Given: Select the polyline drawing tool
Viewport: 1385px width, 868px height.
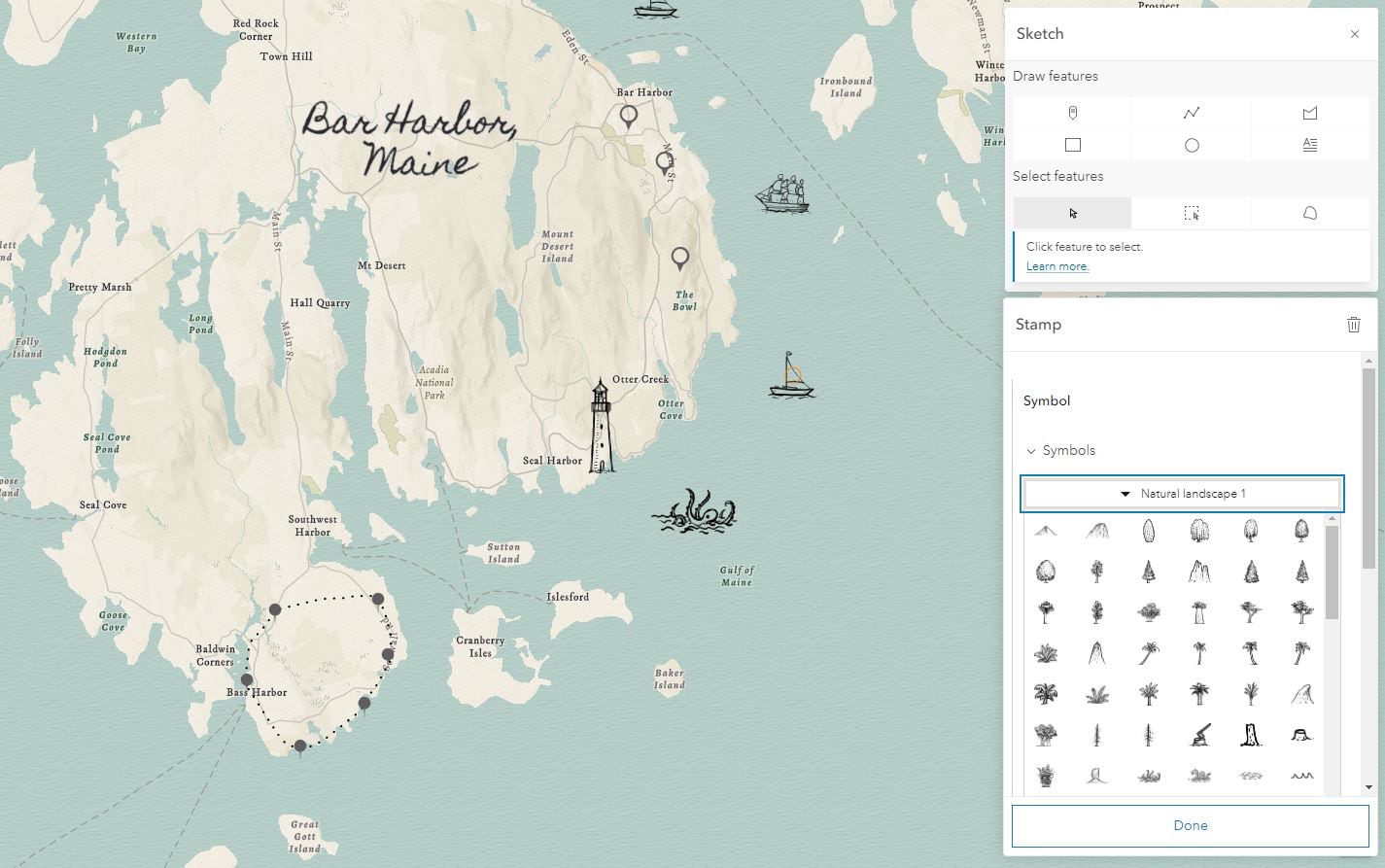Looking at the screenshot, I should tap(1191, 112).
